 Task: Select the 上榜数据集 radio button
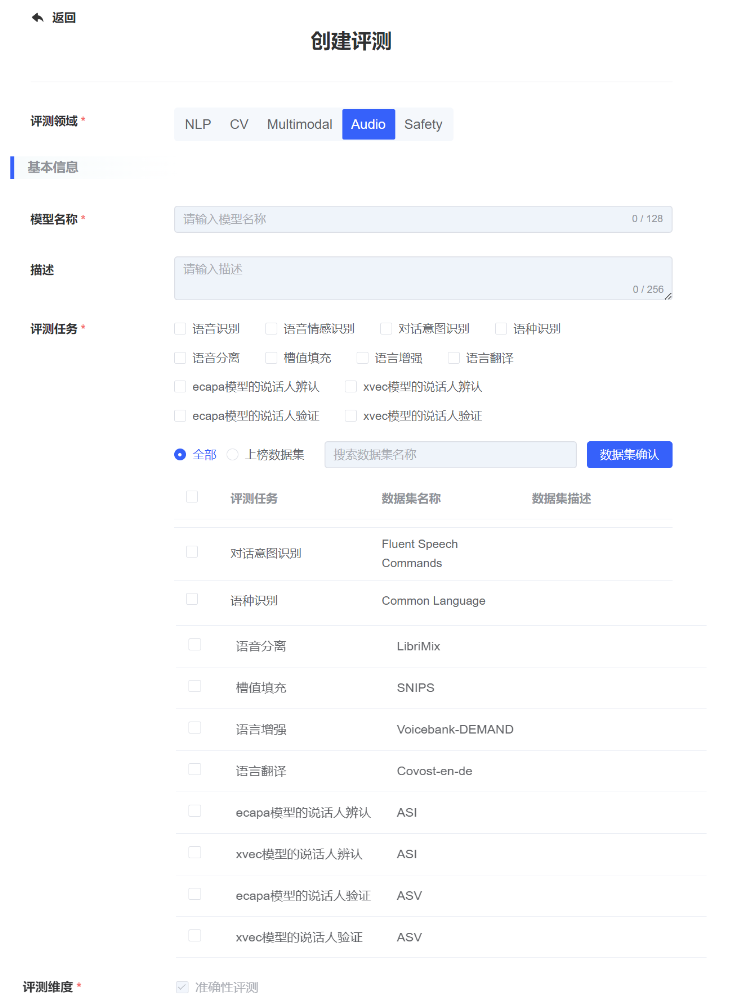point(232,454)
